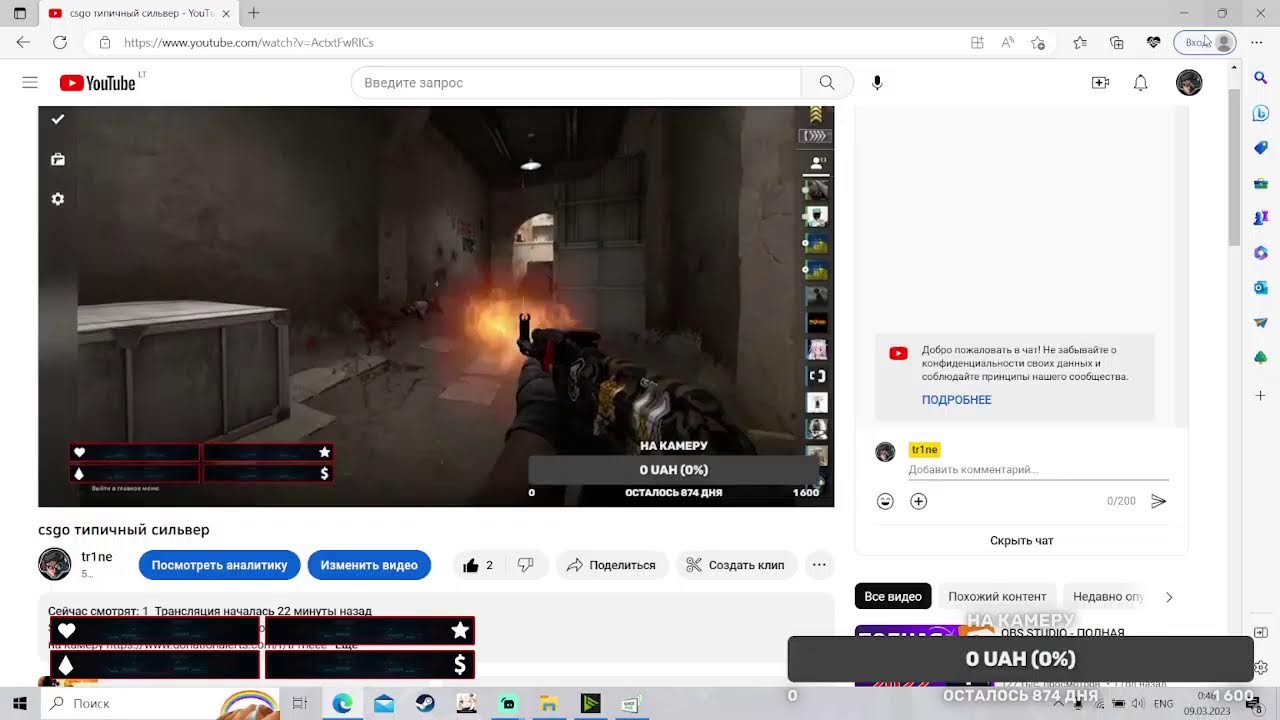Open the Create video camera icon
The image size is (1280, 720).
tap(1100, 83)
